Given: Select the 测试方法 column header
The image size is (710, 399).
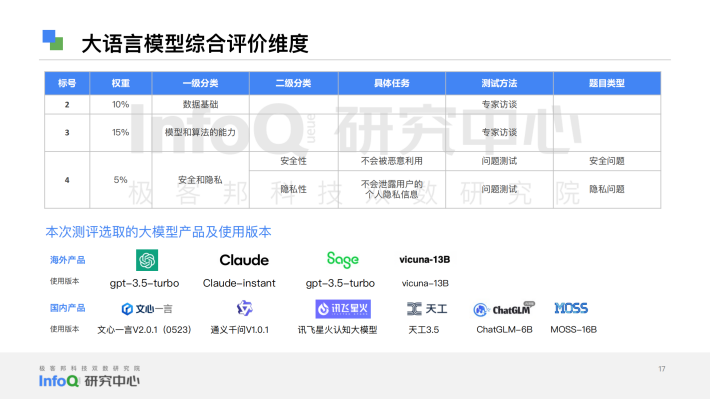Looking at the screenshot, I should 499,83.
